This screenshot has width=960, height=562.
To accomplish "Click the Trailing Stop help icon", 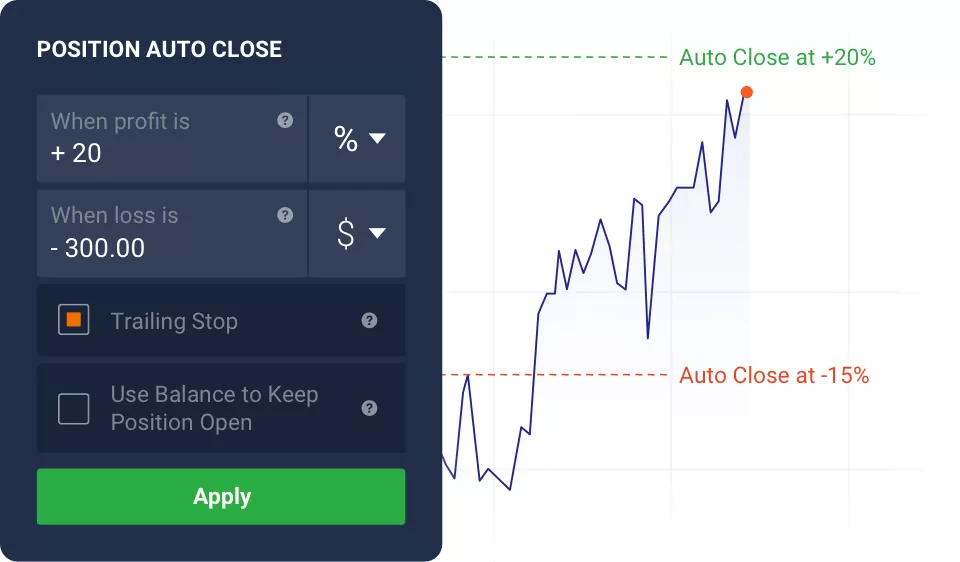I will (x=369, y=321).
